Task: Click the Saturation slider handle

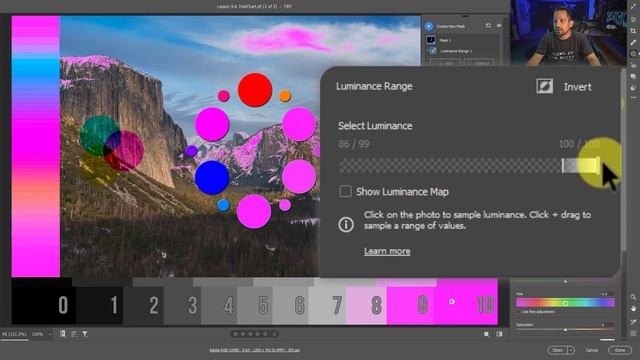Action: [x=565, y=329]
